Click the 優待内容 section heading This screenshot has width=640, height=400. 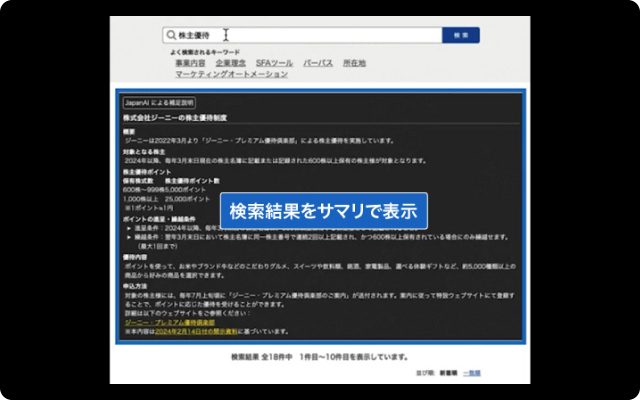135,258
